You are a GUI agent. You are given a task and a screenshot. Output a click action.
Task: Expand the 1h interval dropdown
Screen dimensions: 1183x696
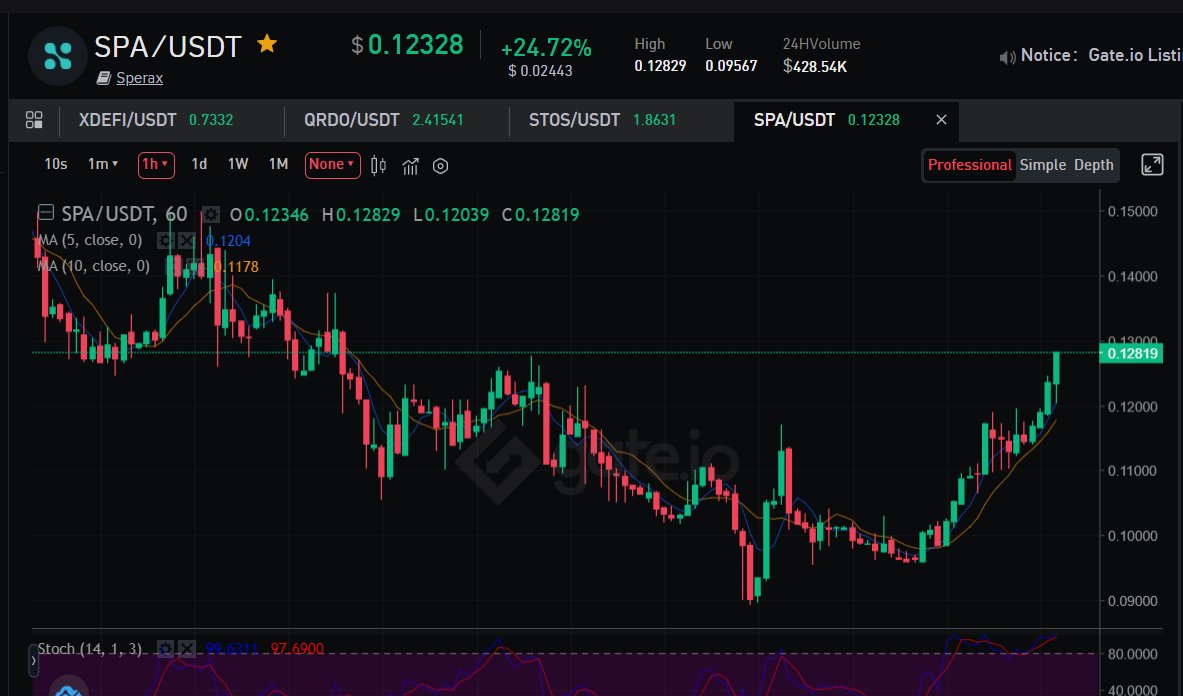pos(156,165)
